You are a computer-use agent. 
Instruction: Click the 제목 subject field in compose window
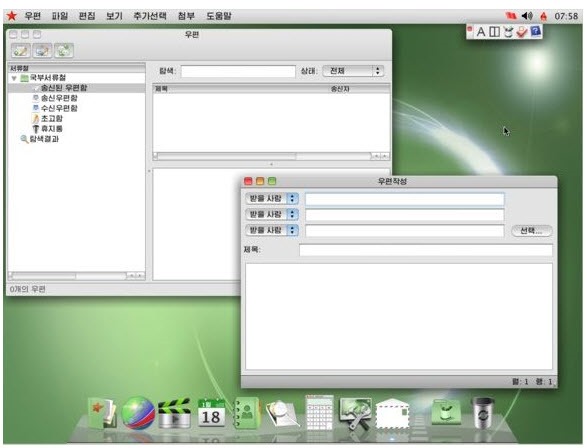pos(426,250)
